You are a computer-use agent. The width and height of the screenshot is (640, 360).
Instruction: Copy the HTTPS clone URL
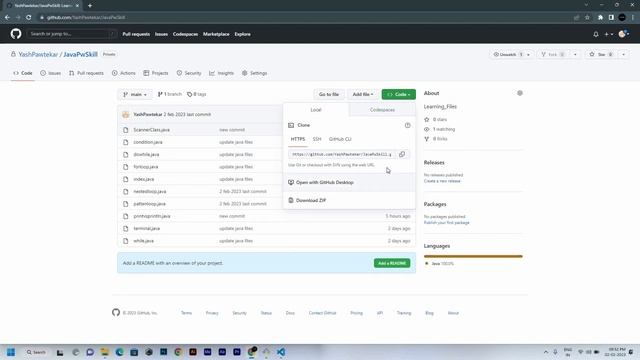(402, 154)
